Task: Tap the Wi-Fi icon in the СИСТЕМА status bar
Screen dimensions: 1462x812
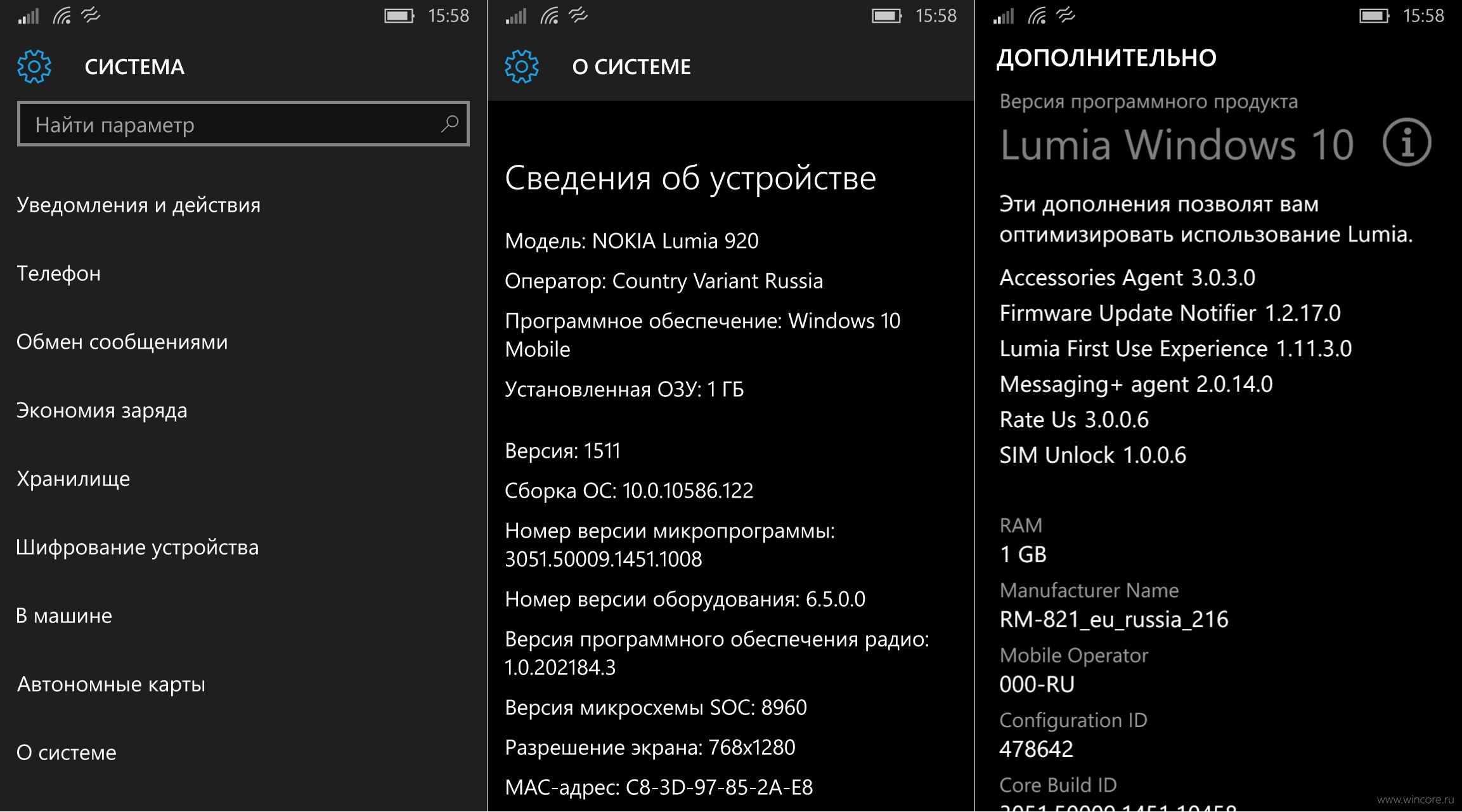Action: [62, 15]
